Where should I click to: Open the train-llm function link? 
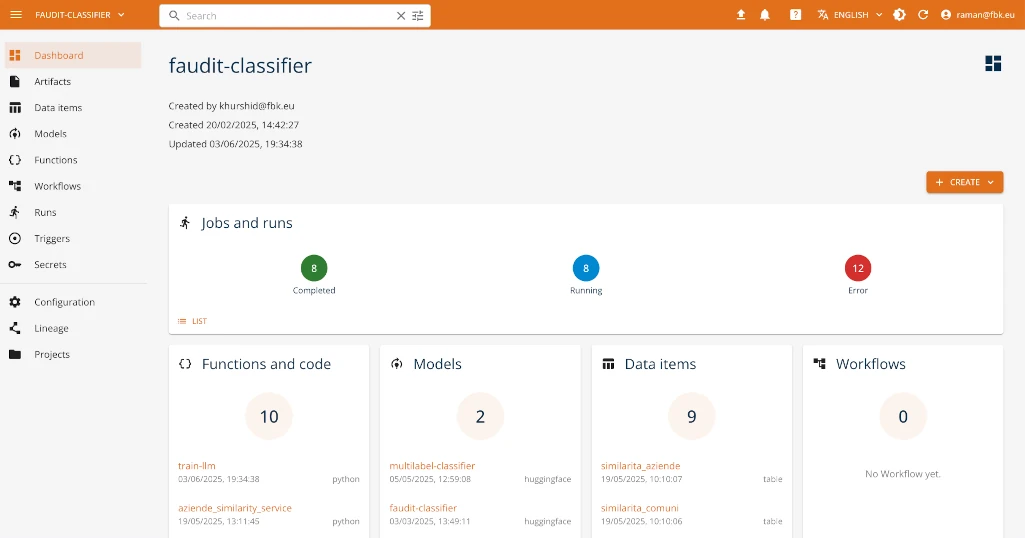[197, 466]
